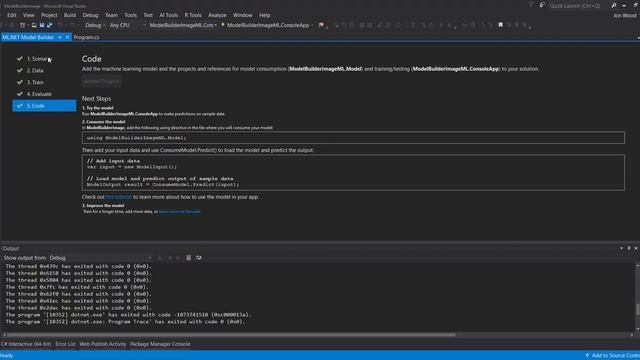The width and height of the screenshot is (640, 360).
Task: Open the Web Publish Activity tab
Action: point(103,344)
